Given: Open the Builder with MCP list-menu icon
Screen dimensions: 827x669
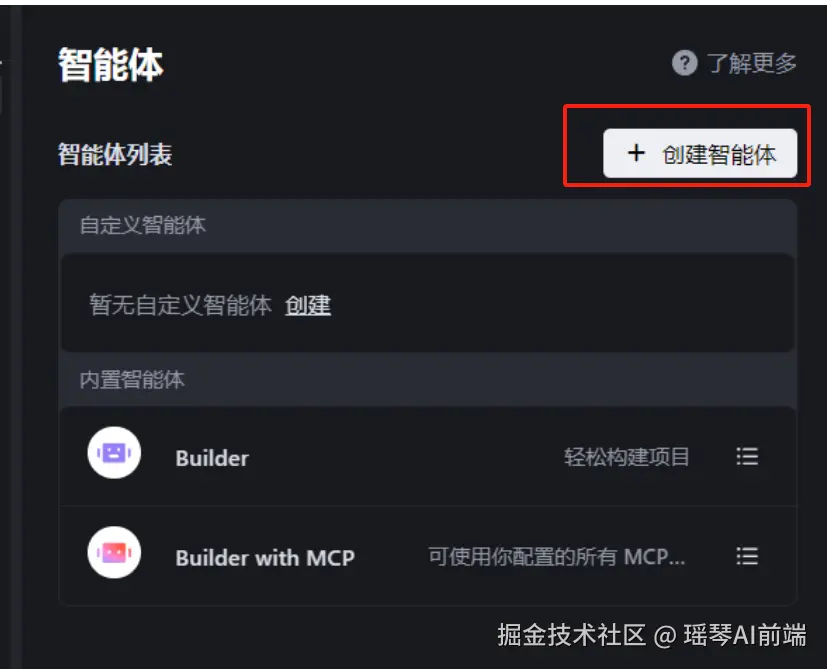Looking at the screenshot, I should [747, 556].
